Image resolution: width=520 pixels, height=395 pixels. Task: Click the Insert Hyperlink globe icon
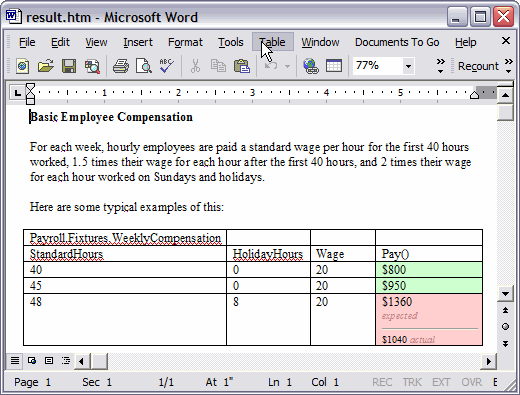pyautogui.click(x=311, y=66)
